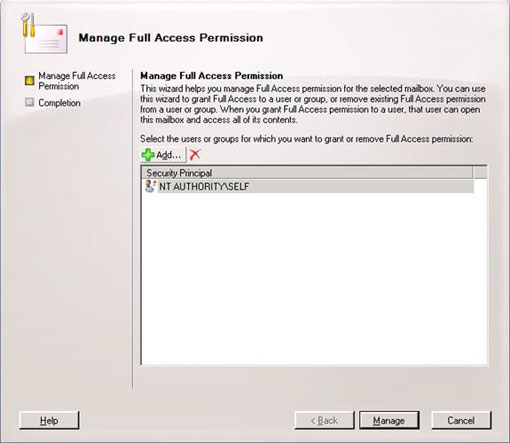Click the narrow empty column header at right
The width and height of the screenshot is (510, 443).
[480, 173]
